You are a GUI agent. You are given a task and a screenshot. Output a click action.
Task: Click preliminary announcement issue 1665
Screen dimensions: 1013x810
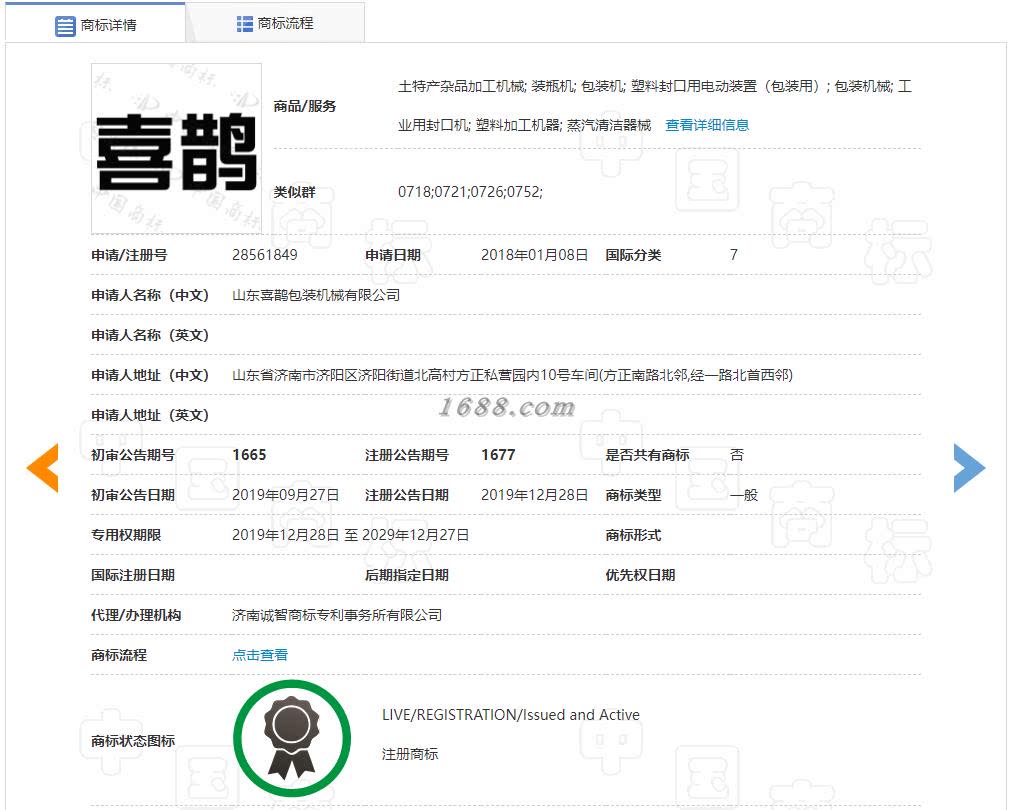point(249,455)
